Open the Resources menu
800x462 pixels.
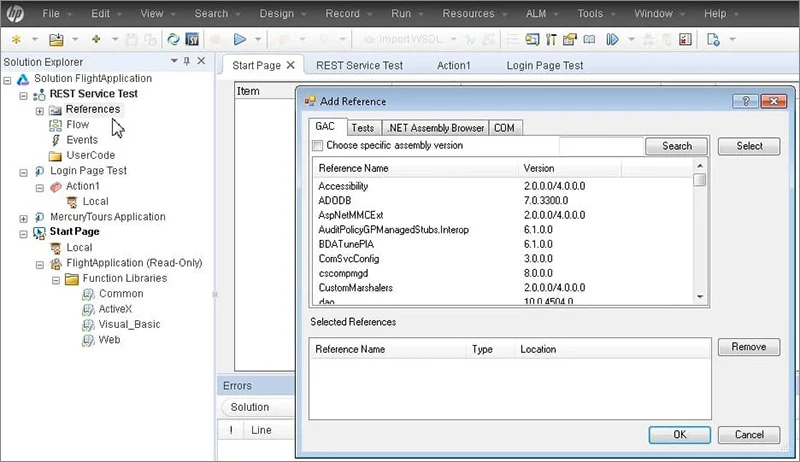click(x=468, y=14)
